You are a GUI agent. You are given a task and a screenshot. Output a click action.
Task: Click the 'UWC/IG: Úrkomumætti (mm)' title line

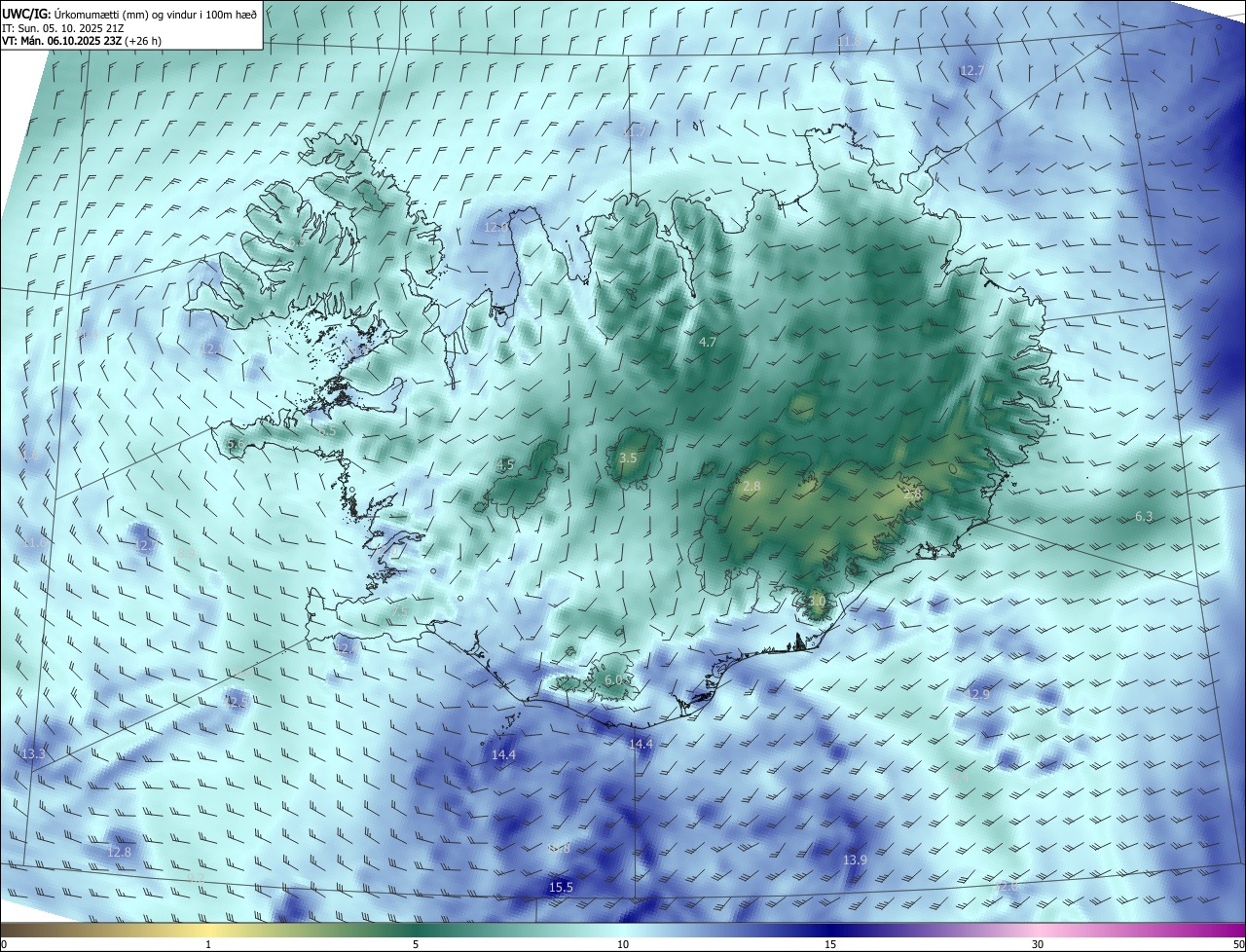point(130,13)
